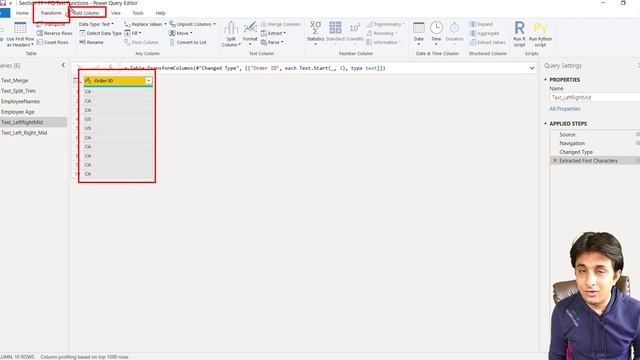Open the Fill dropdown
This screenshot has height=360, width=640.
click(133, 33)
